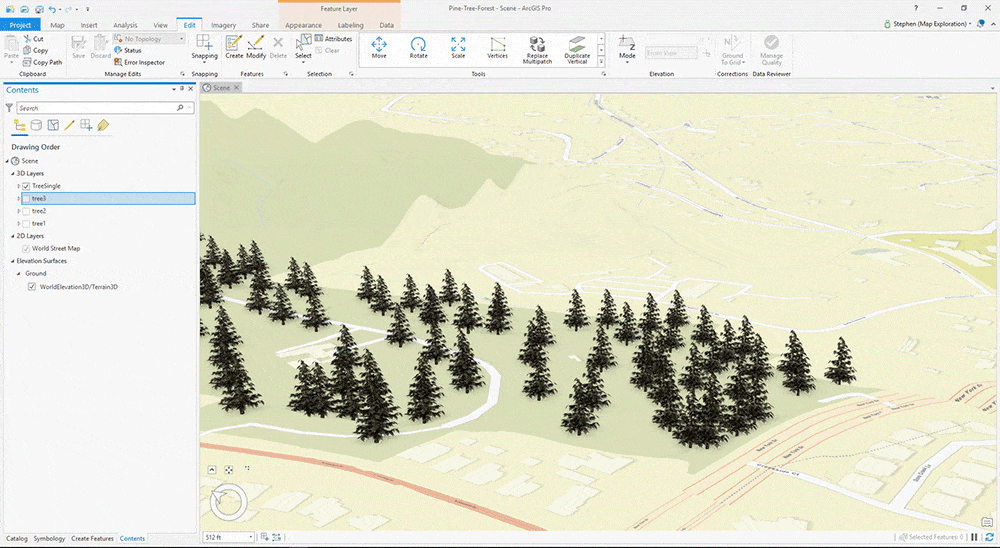Open the Symbology pane tab
The image size is (1000, 548).
click(x=49, y=539)
